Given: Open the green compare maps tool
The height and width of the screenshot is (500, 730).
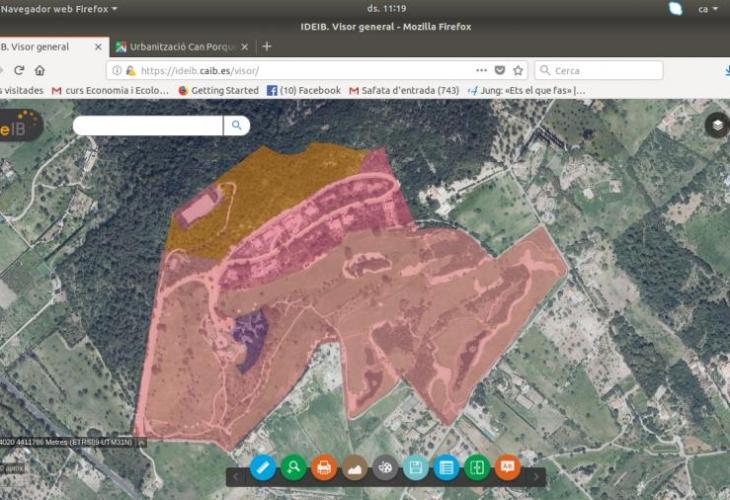Looking at the screenshot, I should [x=477, y=467].
